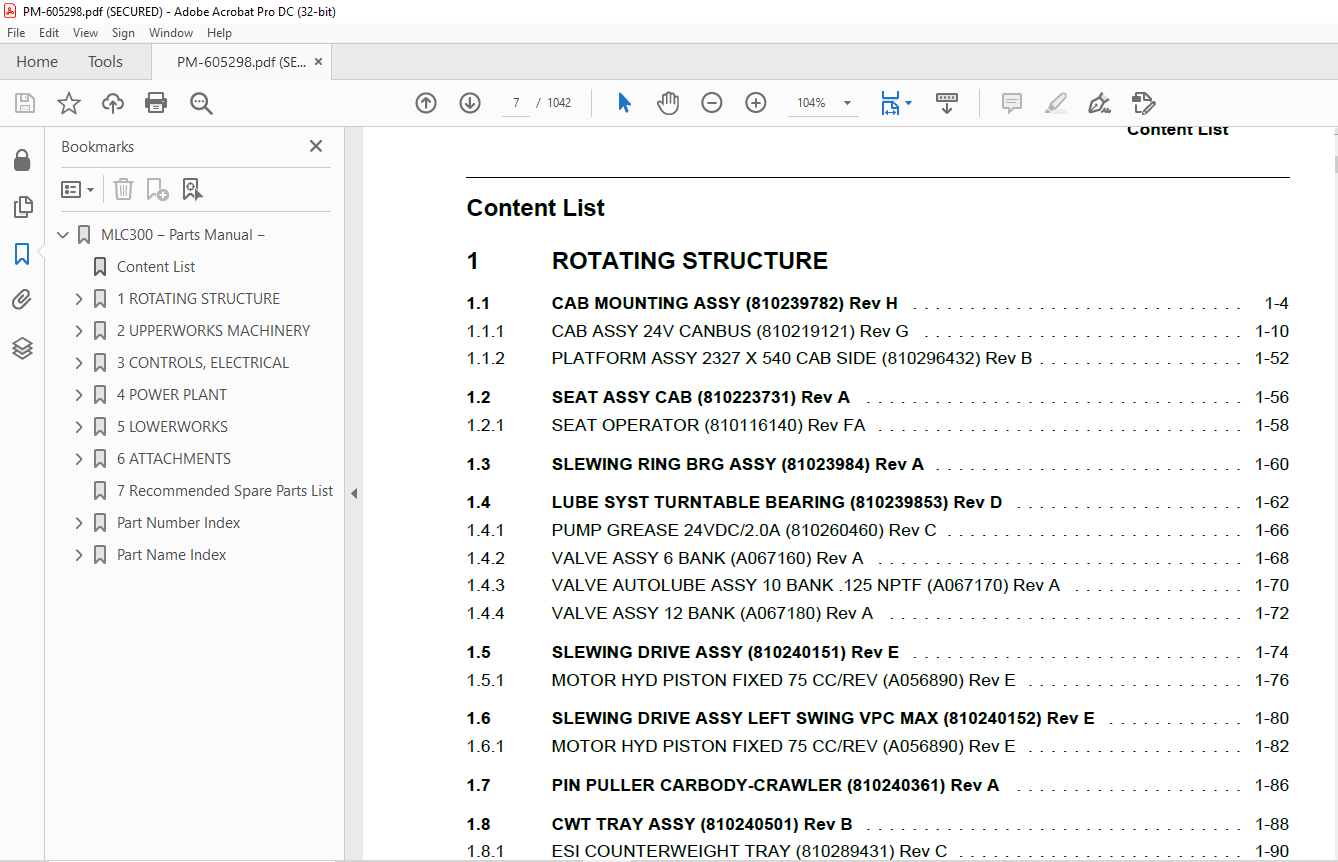
Task: Open the Window menu
Action: [171, 33]
